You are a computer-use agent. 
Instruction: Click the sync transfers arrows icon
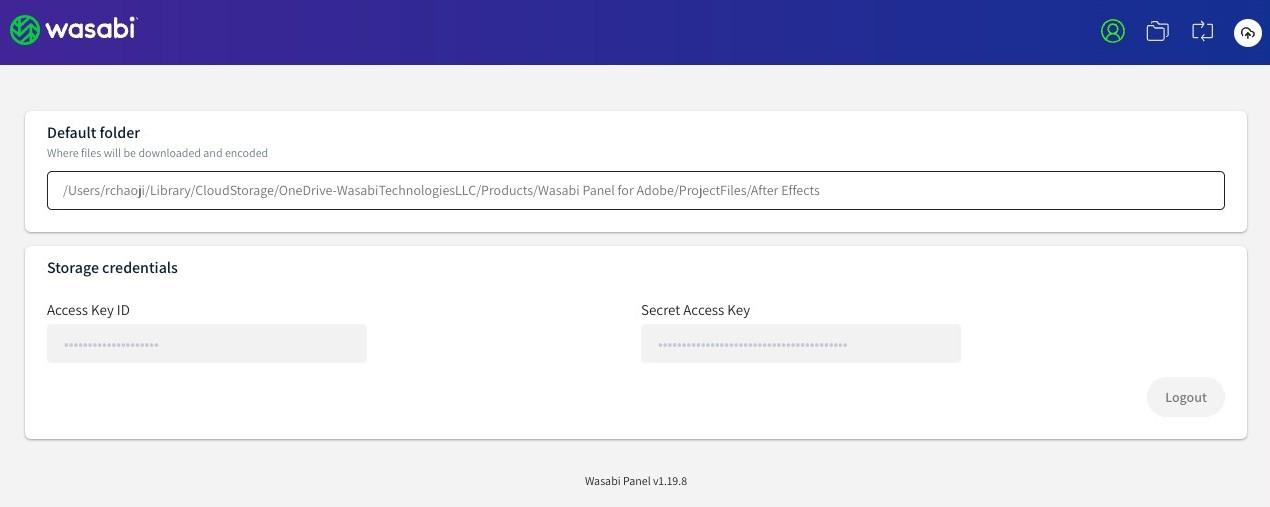(x=1203, y=31)
